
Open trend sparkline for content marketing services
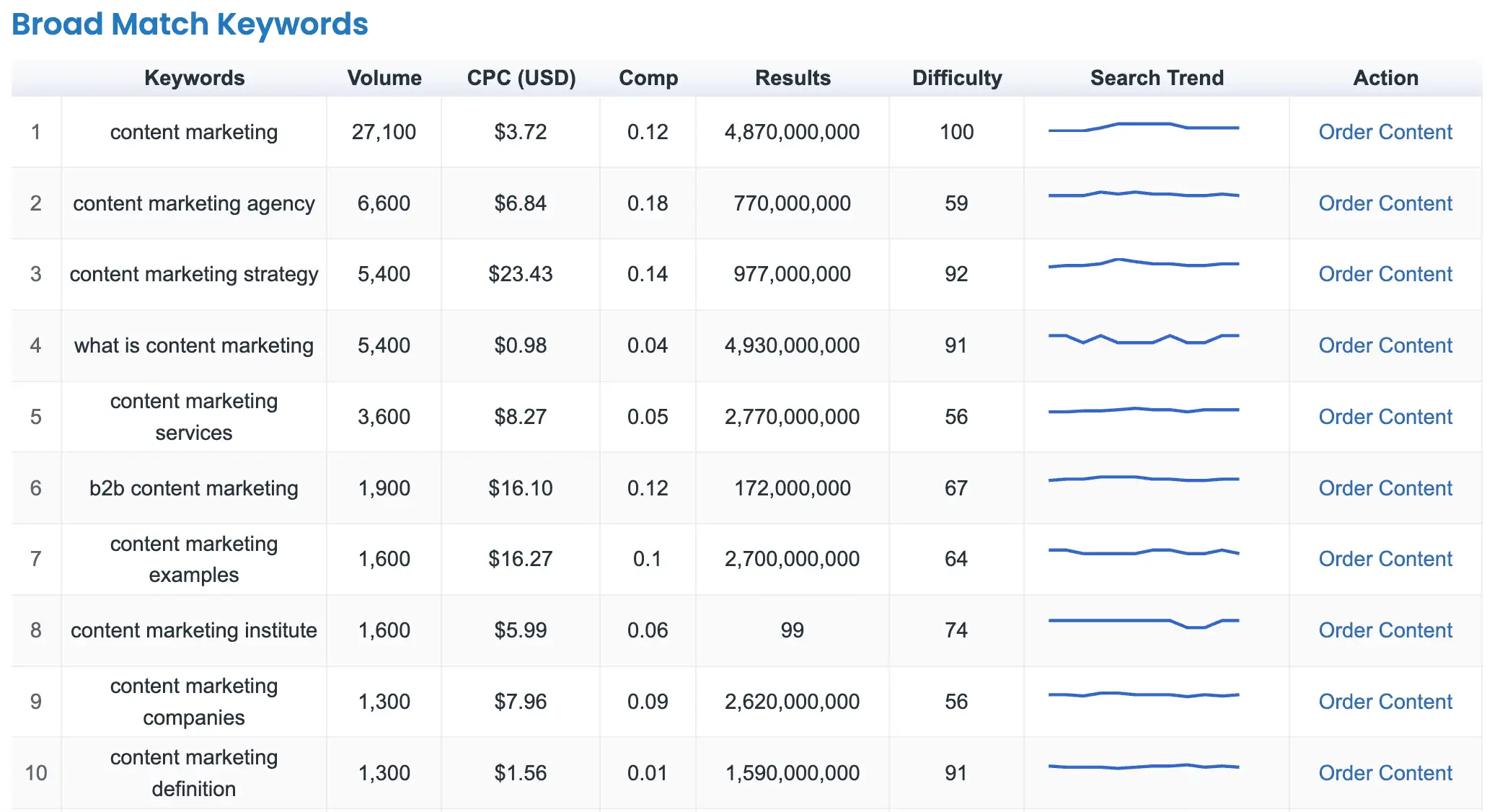pos(1144,410)
